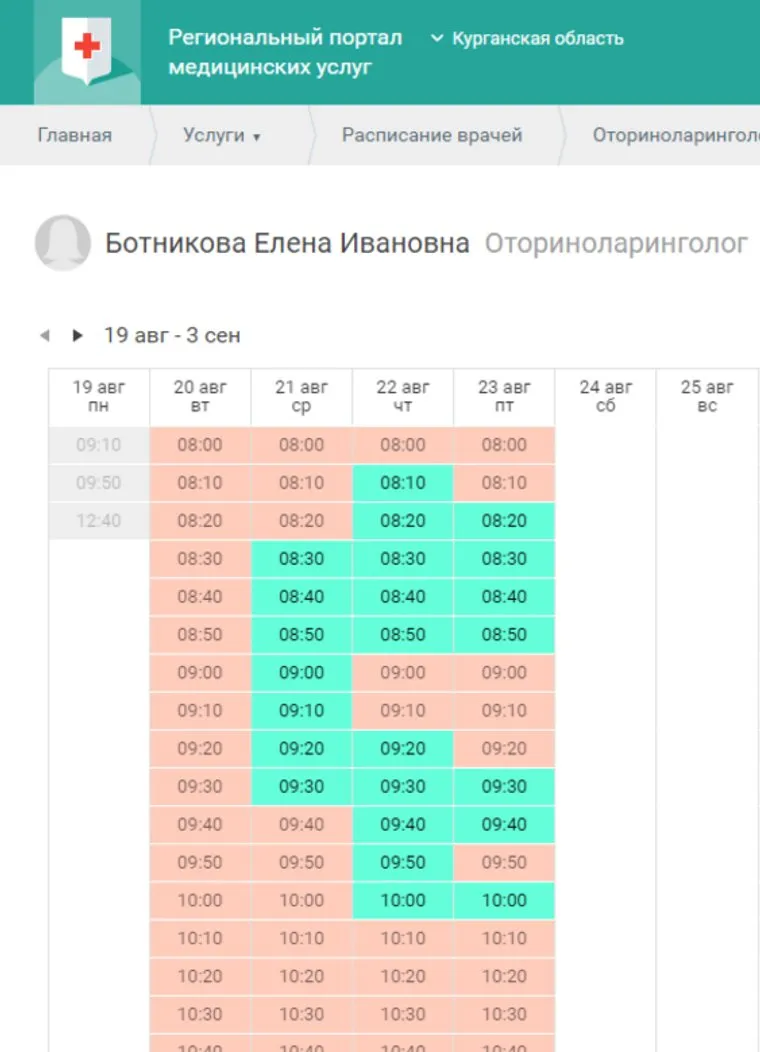760x1052 pixels.
Task: Click the 19 авг Monday column header
Action: click(x=98, y=396)
